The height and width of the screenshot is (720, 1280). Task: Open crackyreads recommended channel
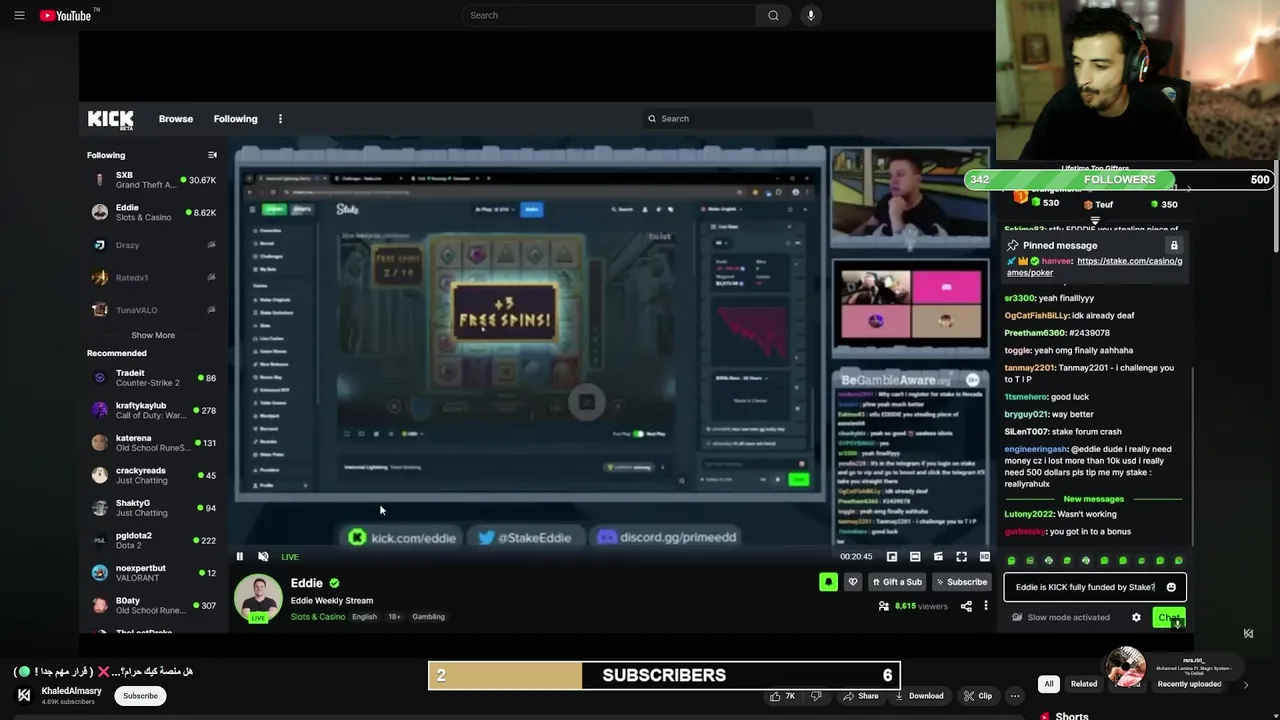pos(152,475)
